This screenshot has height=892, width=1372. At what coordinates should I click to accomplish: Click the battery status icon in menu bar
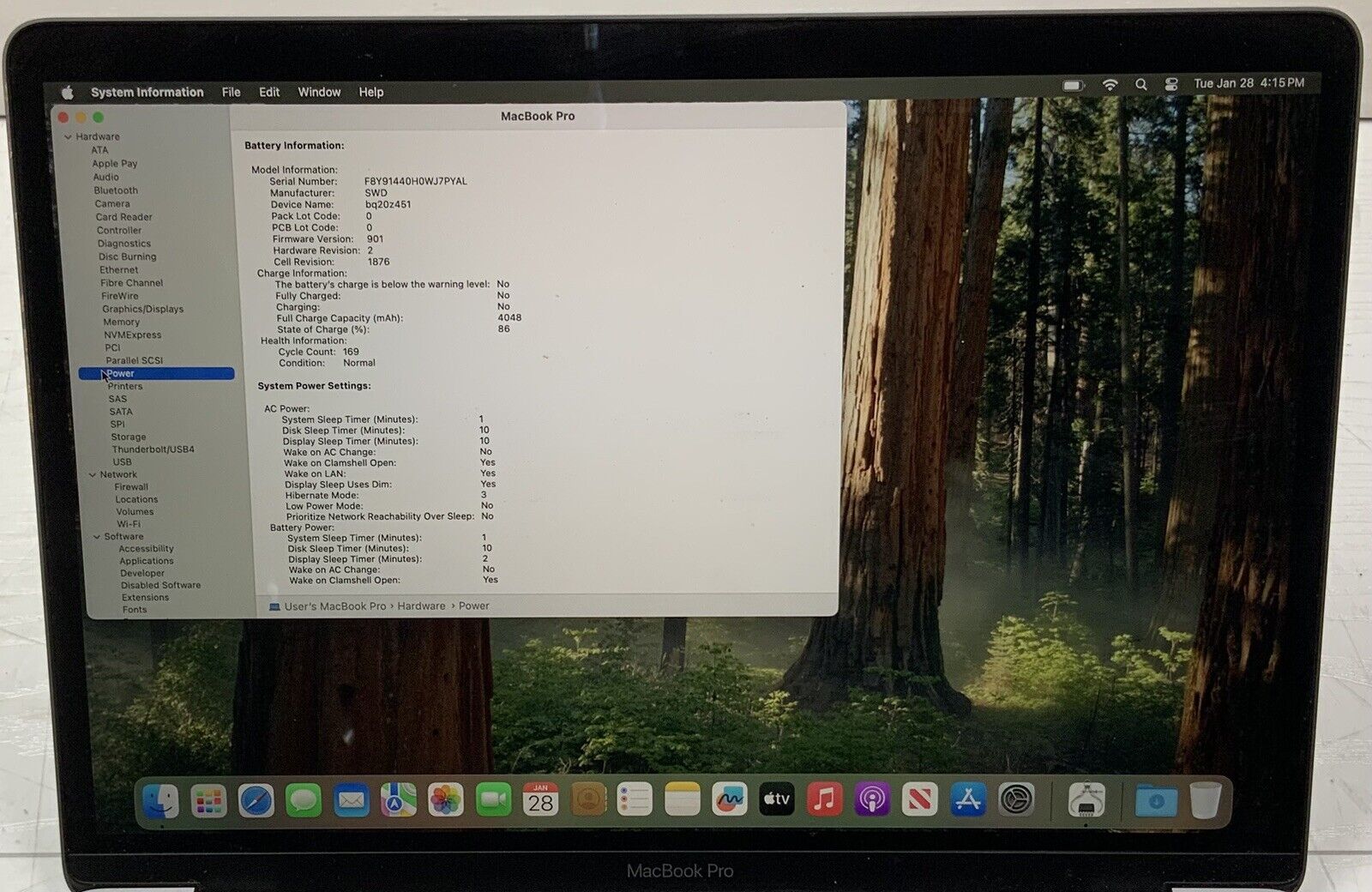[1074, 85]
